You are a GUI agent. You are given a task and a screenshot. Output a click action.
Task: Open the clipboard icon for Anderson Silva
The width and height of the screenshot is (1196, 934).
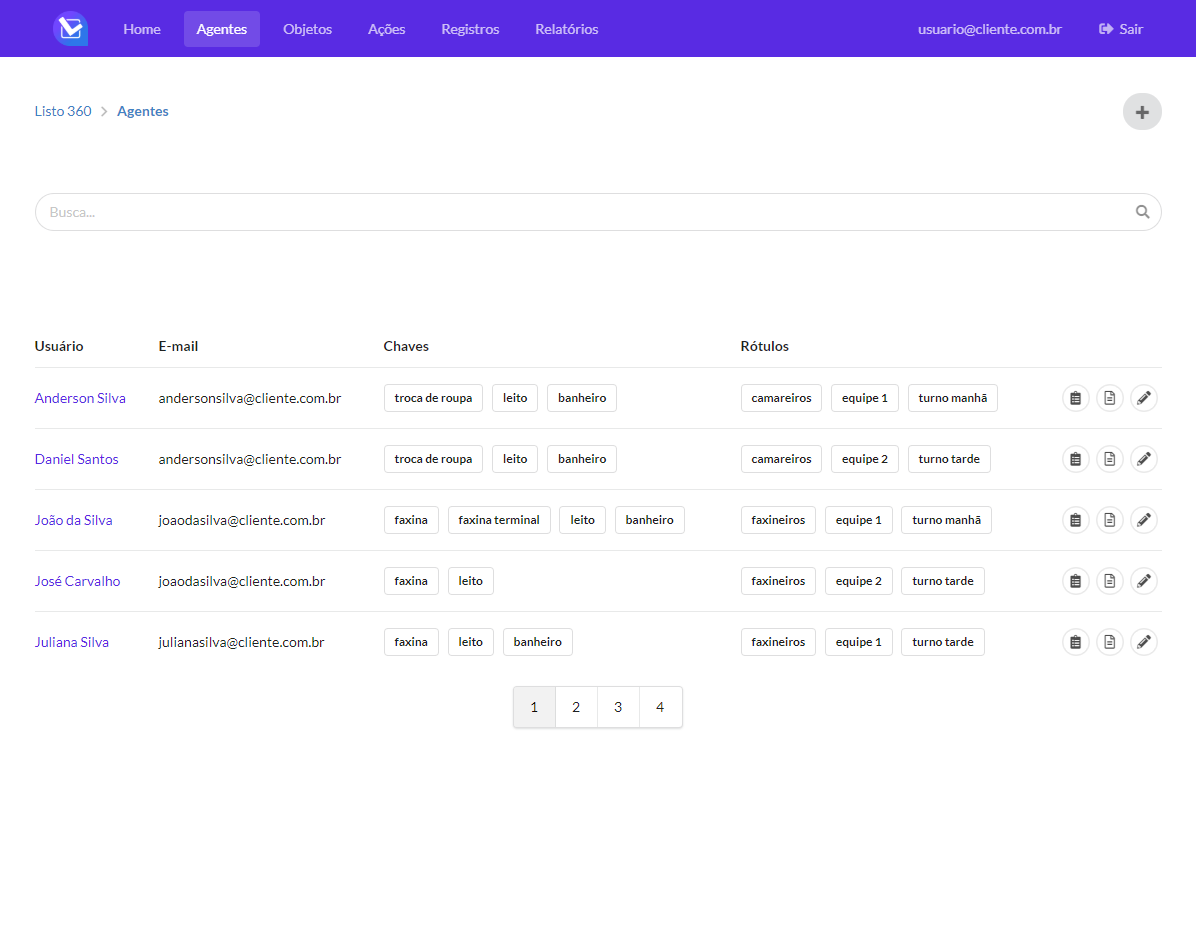click(1075, 397)
